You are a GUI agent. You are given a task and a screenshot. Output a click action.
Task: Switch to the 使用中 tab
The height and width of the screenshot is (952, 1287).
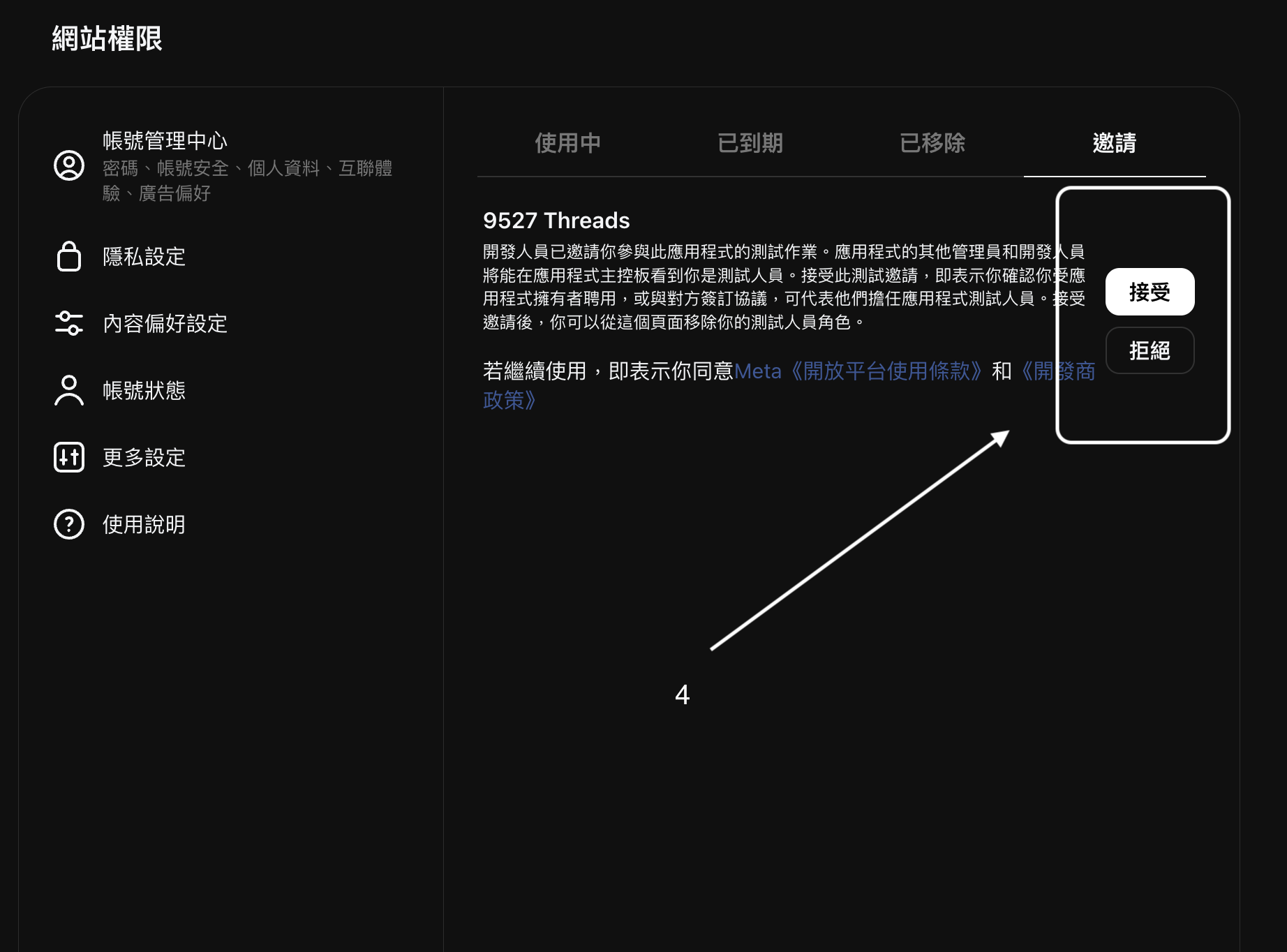tap(568, 143)
